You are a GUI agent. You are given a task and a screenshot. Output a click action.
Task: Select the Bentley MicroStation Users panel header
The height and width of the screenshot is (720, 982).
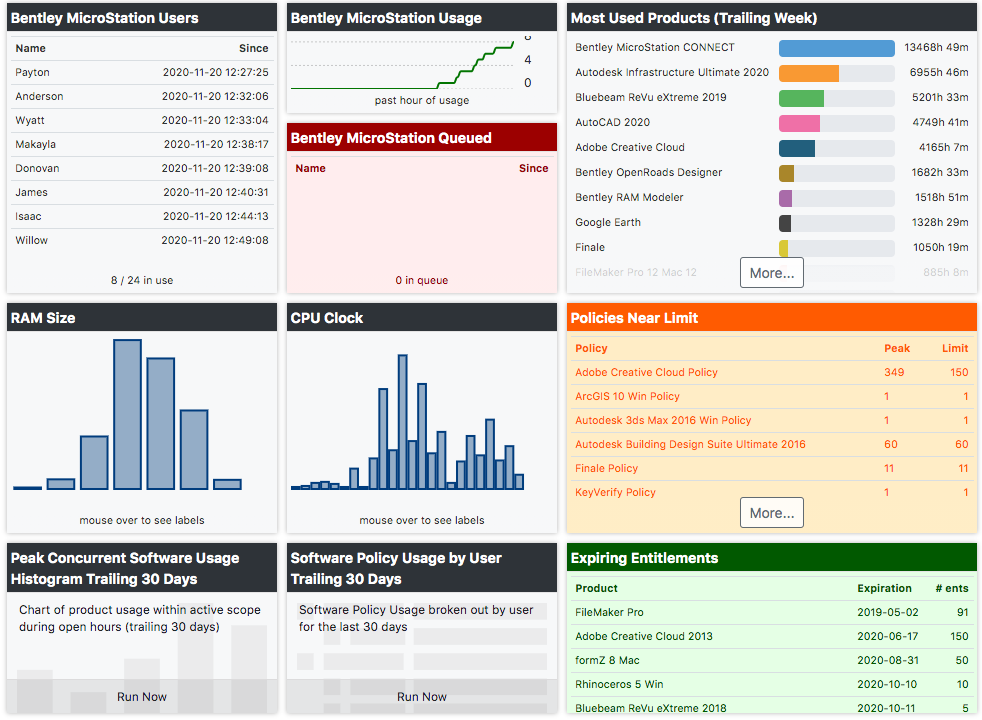142,18
